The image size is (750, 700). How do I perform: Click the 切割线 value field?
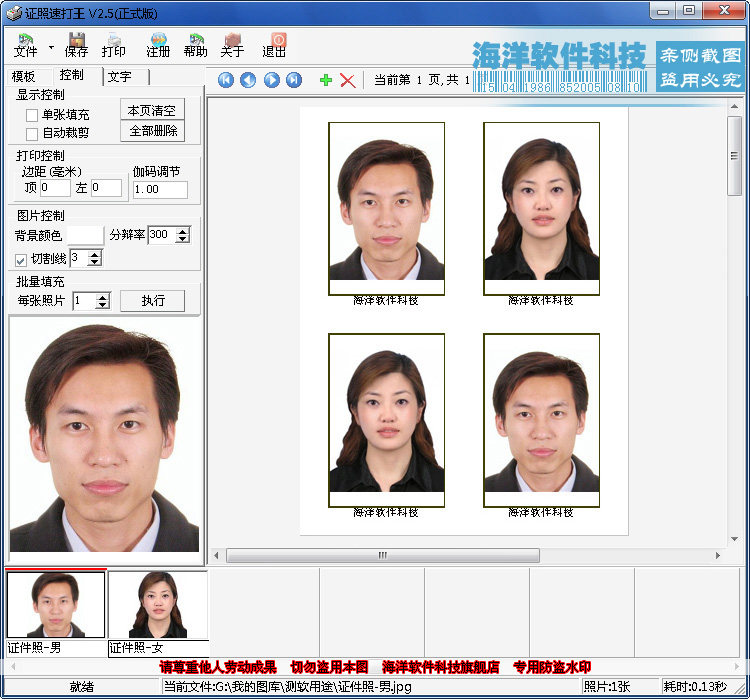pyautogui.click(x=79, y=258)
